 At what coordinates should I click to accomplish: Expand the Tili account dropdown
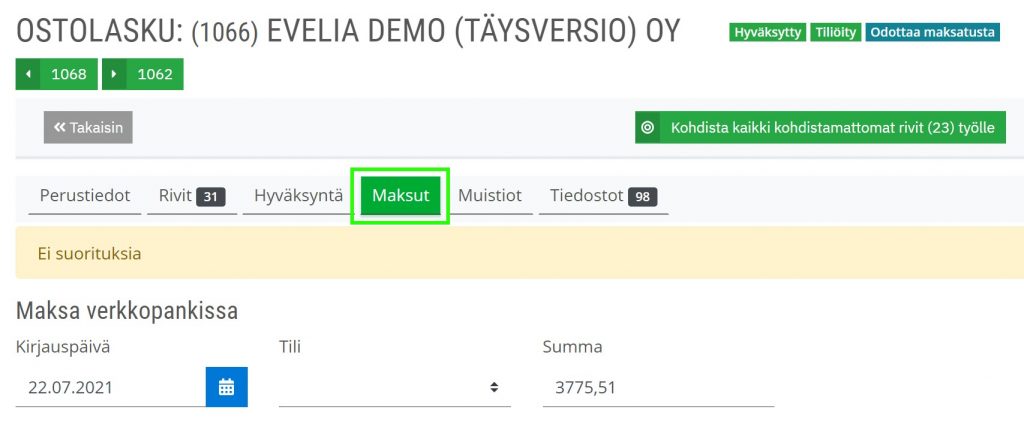coord(394,387)
